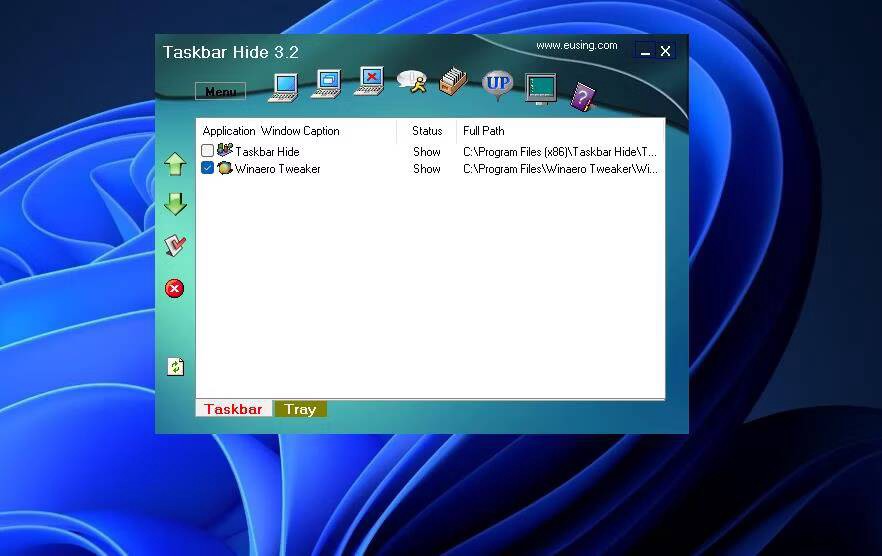Uncheck the Winaero Tweaker row checkbox

[x=207, y=168]
